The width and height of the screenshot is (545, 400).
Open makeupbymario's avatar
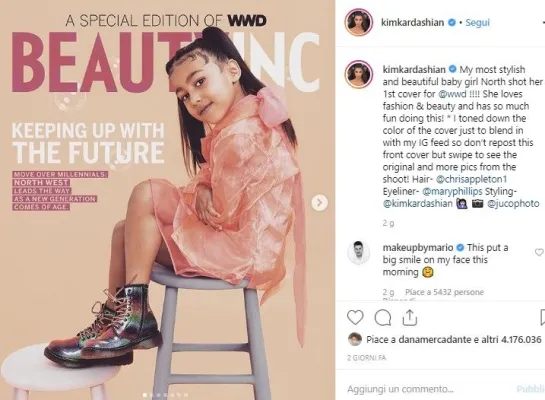358,252
